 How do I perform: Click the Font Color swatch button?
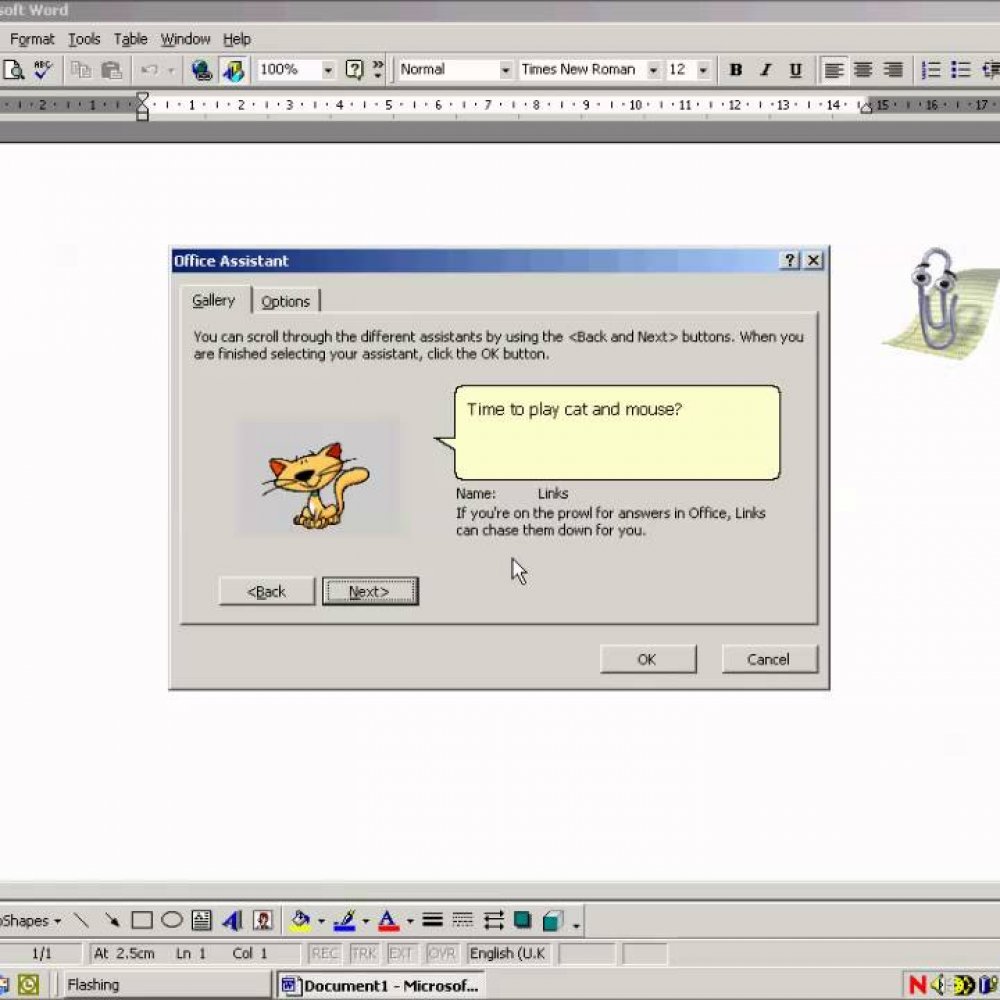point(388,920)
